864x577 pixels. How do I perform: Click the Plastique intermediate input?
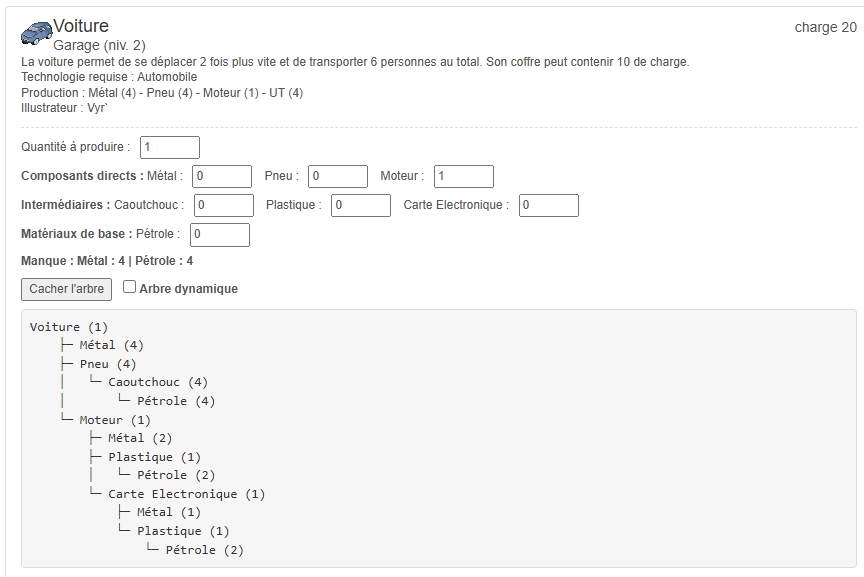coord(360,205)
